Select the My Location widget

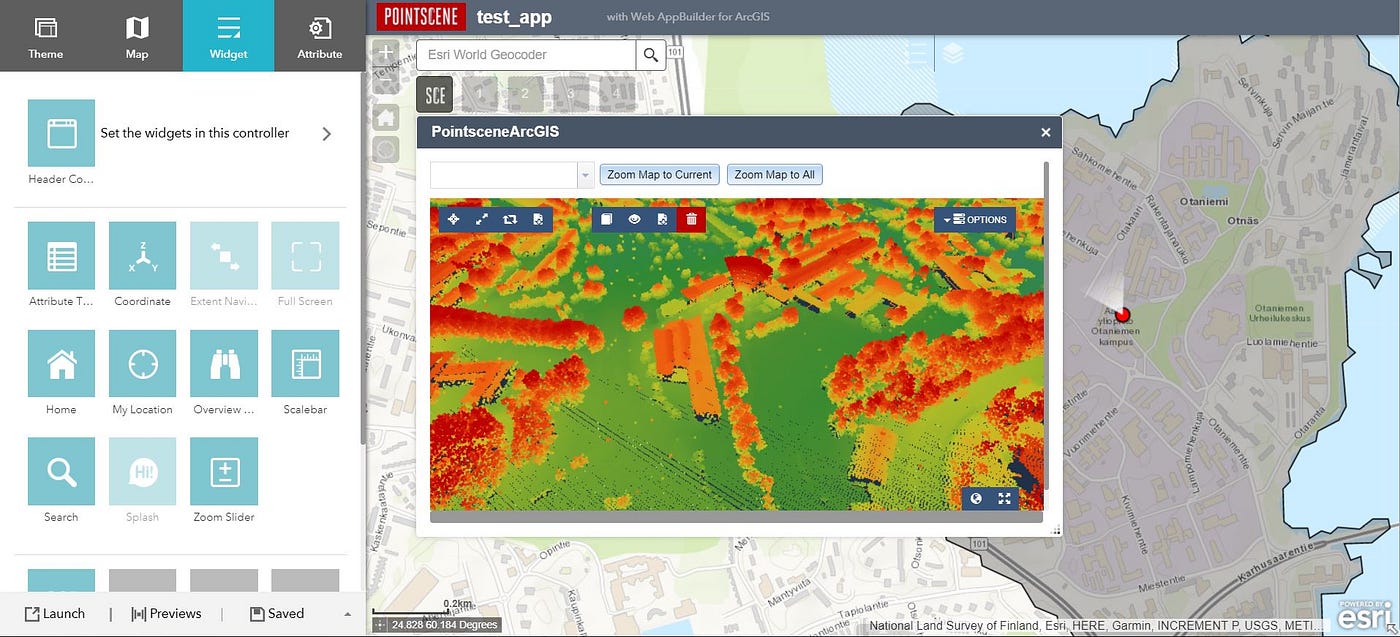tap(142, 363)
